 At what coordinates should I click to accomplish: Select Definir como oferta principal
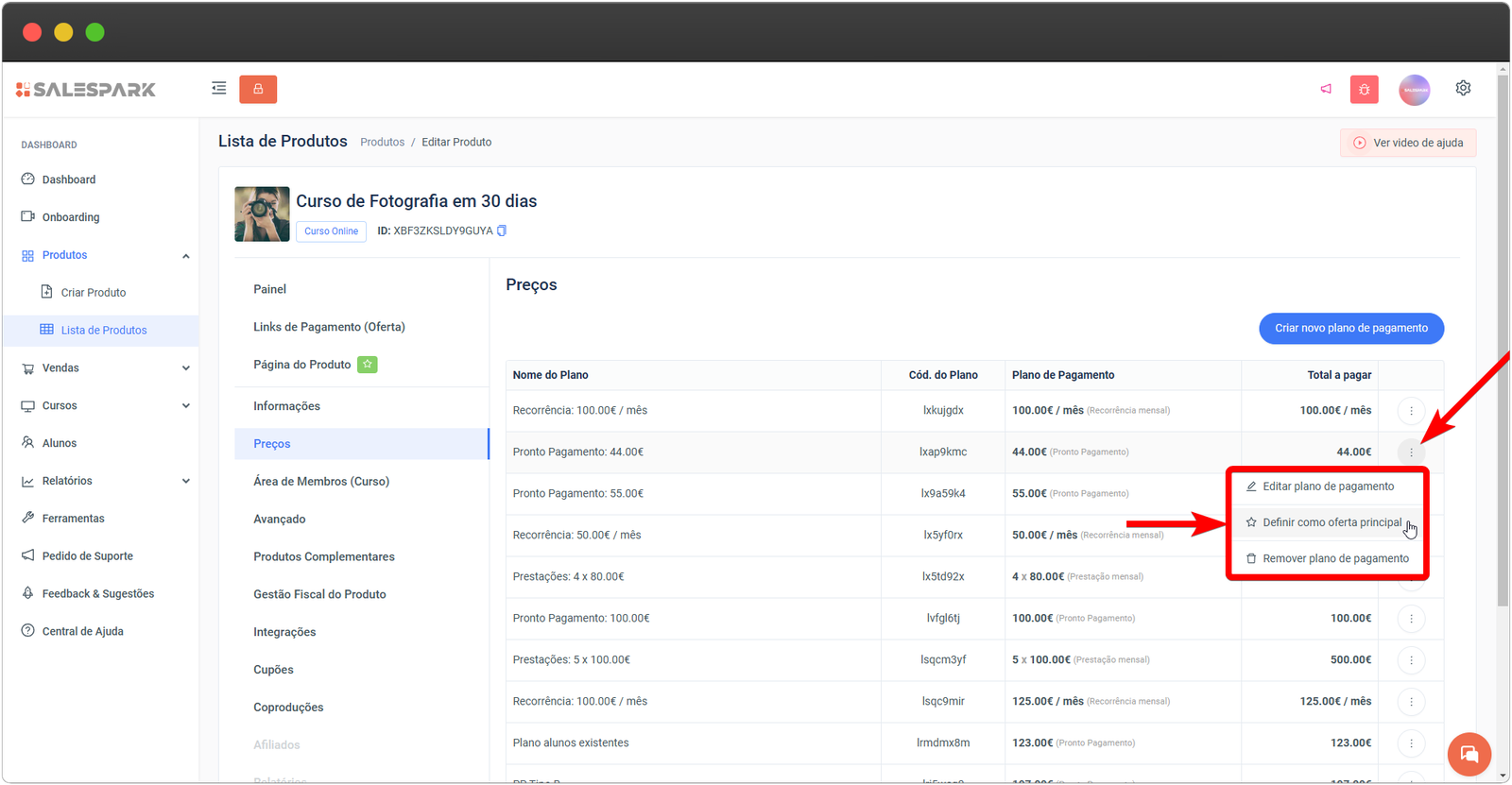click(1332, 522)
